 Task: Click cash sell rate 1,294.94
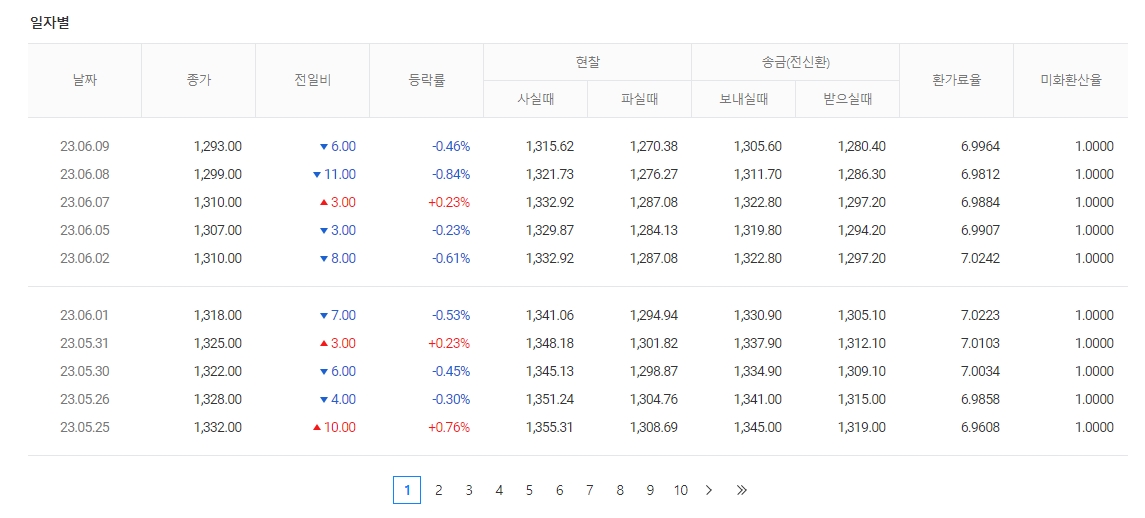654,316
